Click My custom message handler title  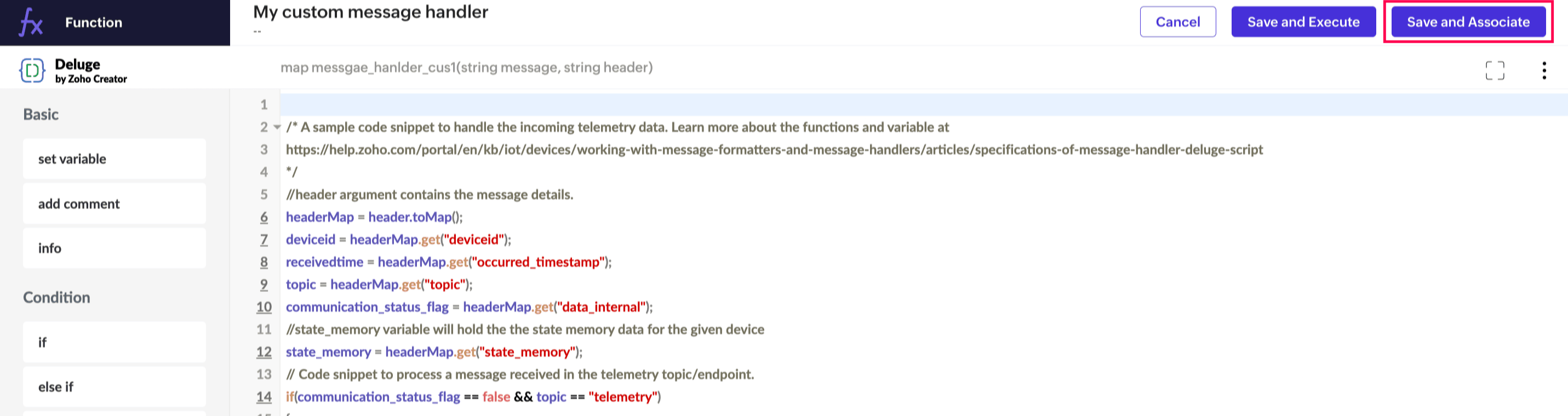coord(370,12)
